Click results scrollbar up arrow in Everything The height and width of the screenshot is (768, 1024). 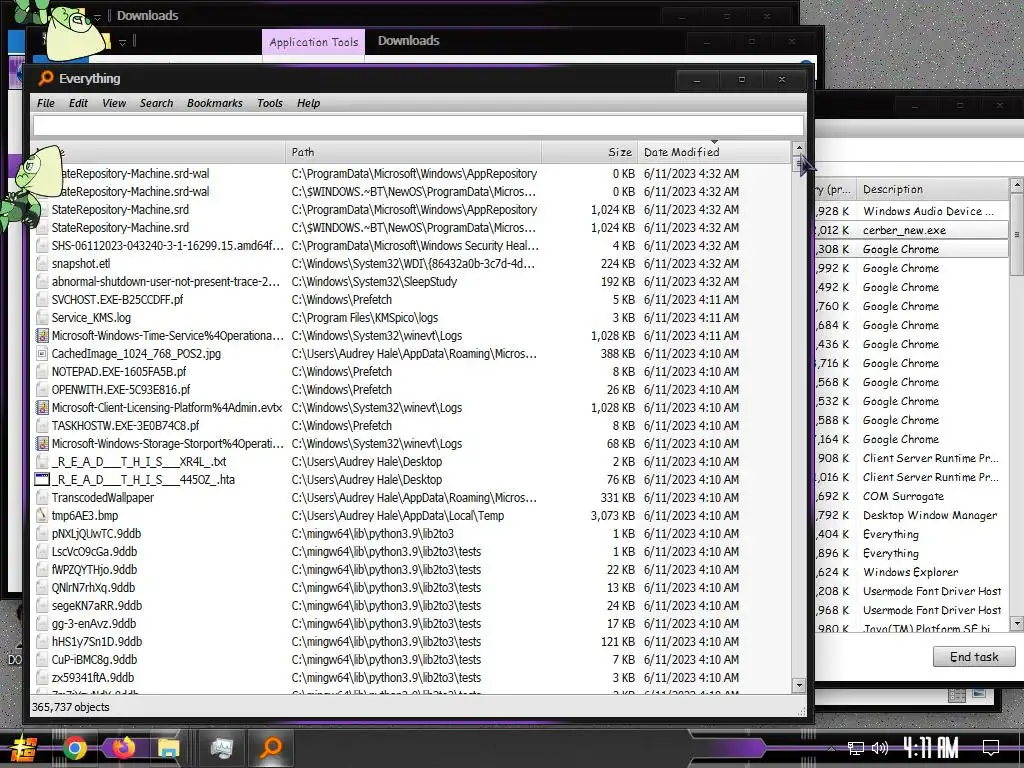pos(799,148)
